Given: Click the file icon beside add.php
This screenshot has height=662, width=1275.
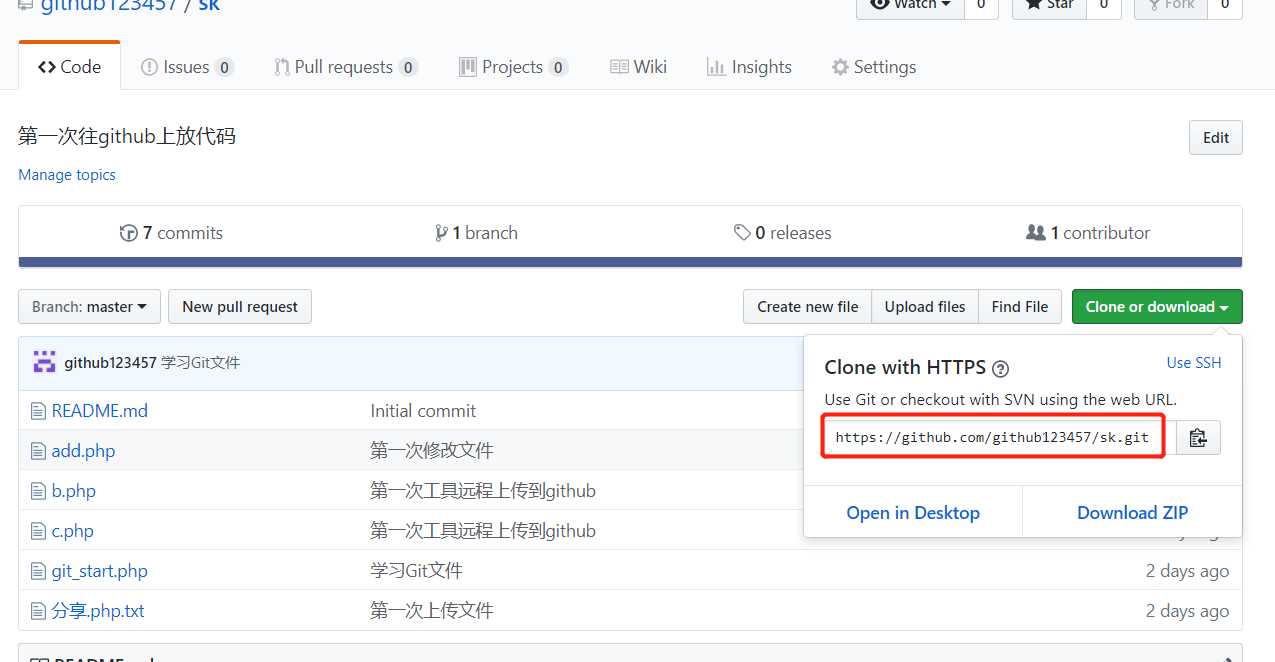Looking at the screenshot, I should click(38, 451).
